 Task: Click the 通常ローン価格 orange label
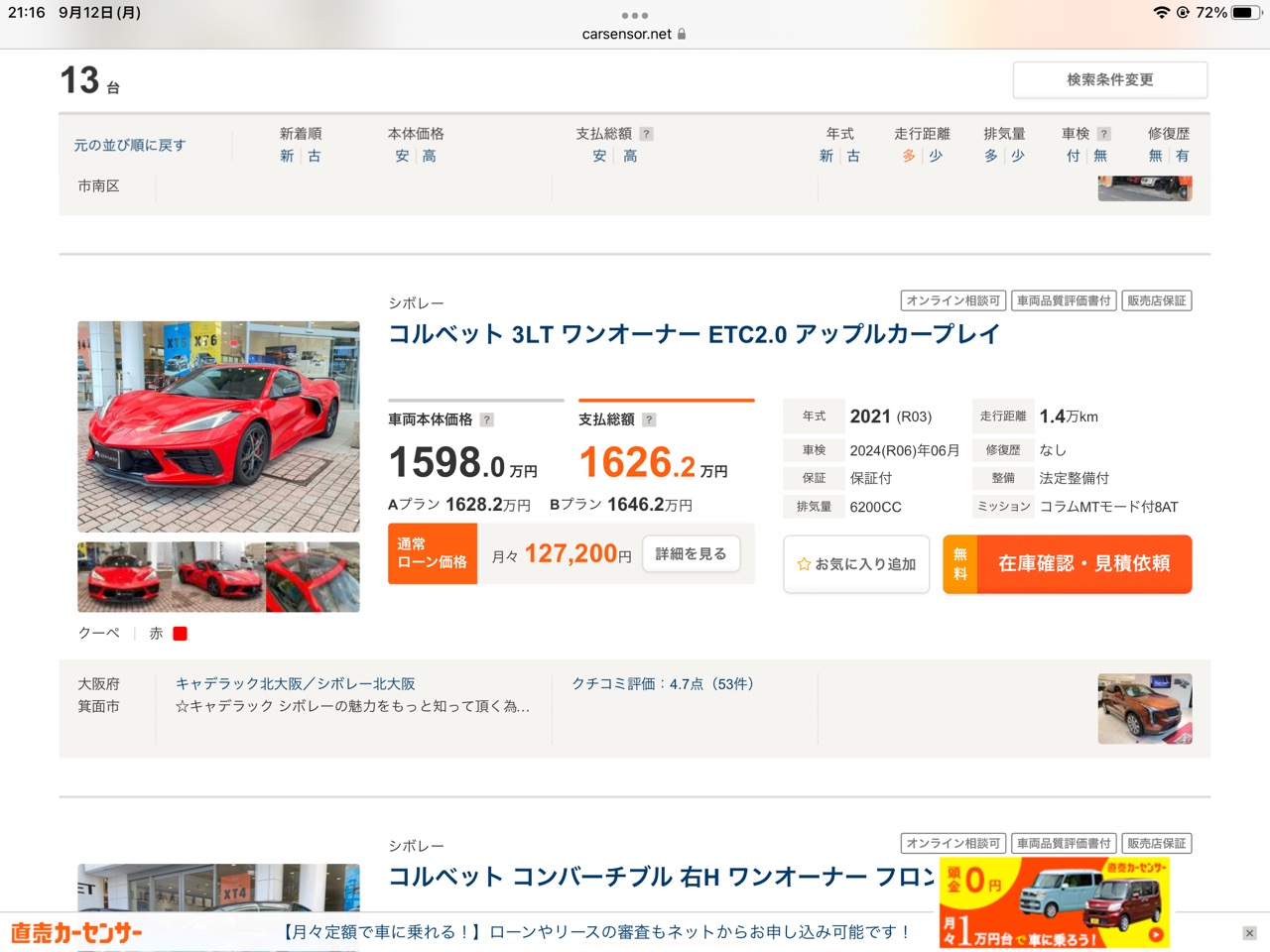[x=433, y=553]
